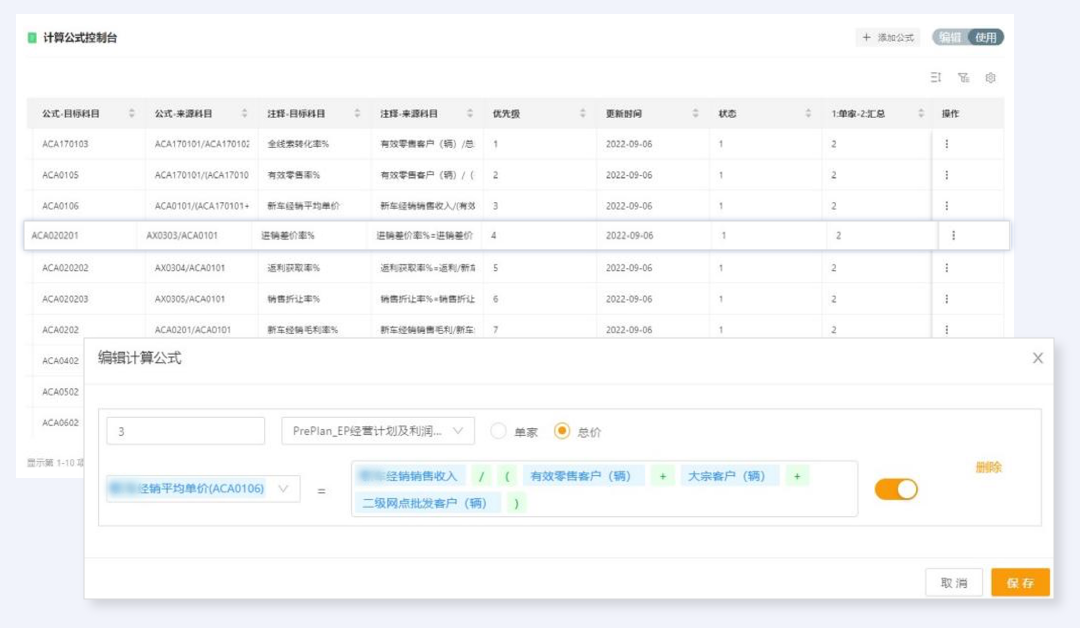The width and height of the screenshot is (1080, 628).
Task: Click 取消 to cancel editing
Action: 954,582
